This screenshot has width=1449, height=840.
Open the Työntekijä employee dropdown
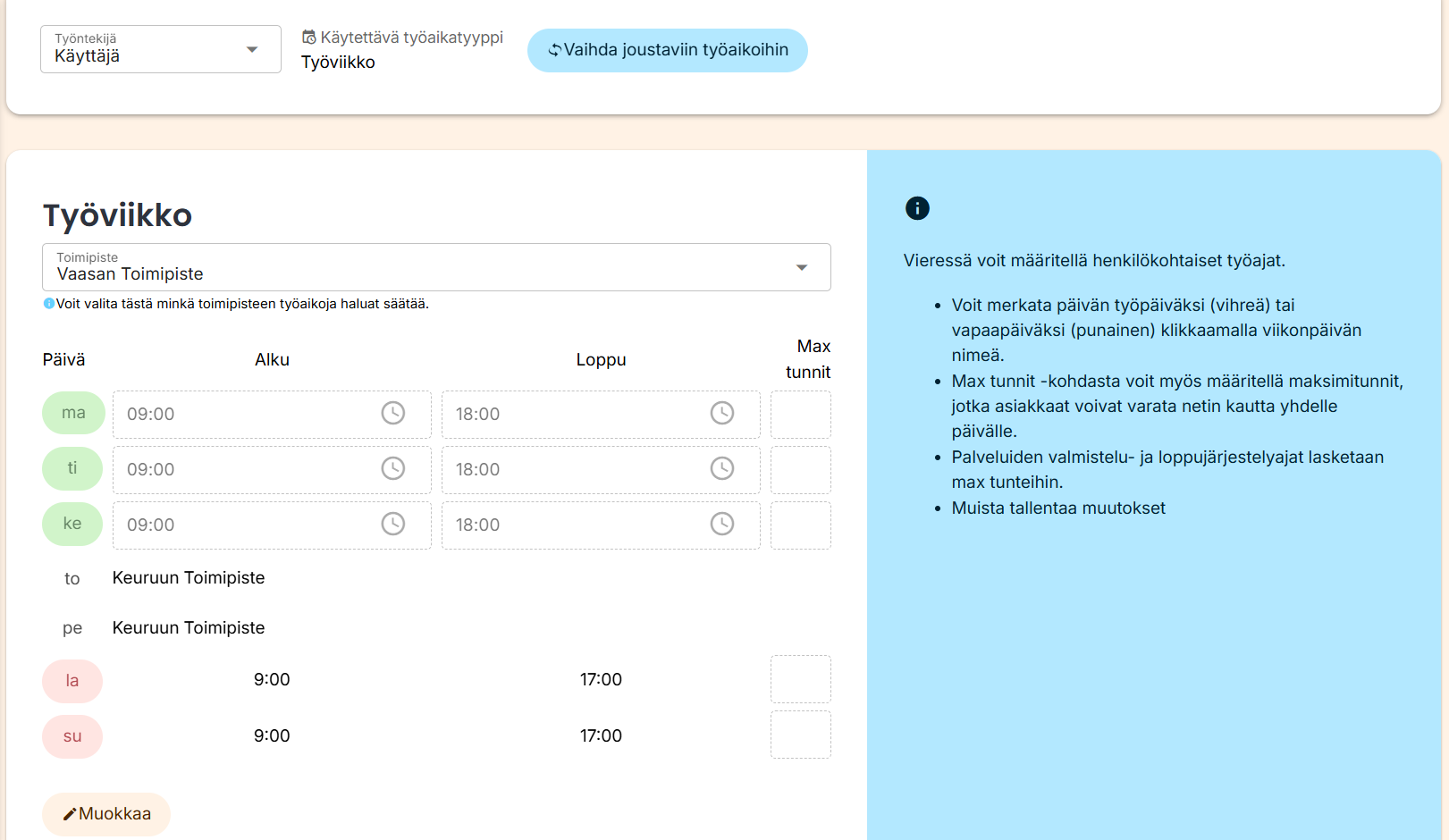coord(161,49)
